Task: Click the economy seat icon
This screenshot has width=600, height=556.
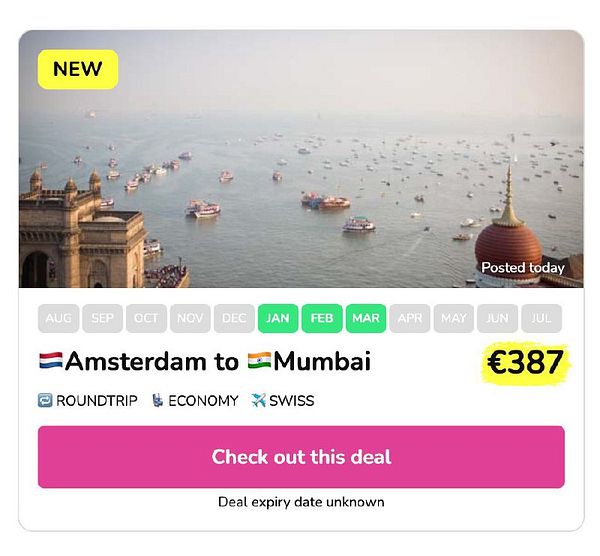Action: click(157, 401)
